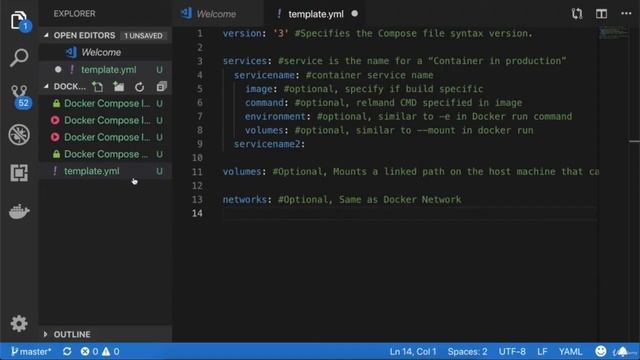The image size is (640, 360).
Task: Open changes compare icon in editor toolbar
Action: [x=576, y=14]
